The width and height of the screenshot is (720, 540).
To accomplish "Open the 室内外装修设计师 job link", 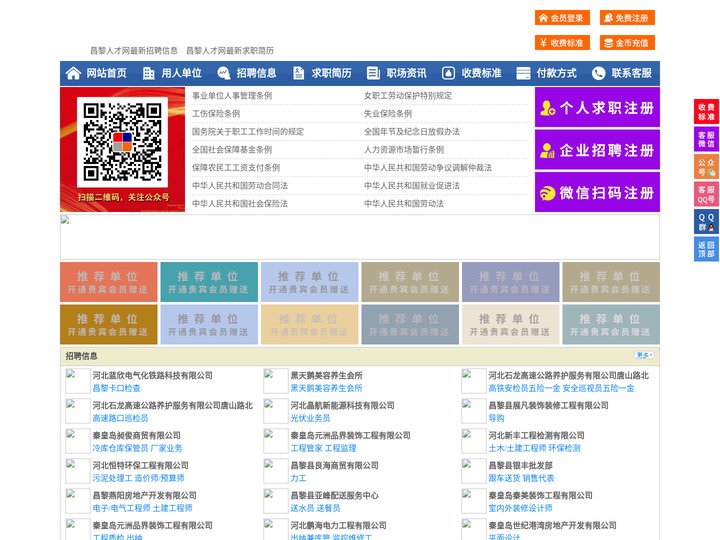I will coord(520,508).
